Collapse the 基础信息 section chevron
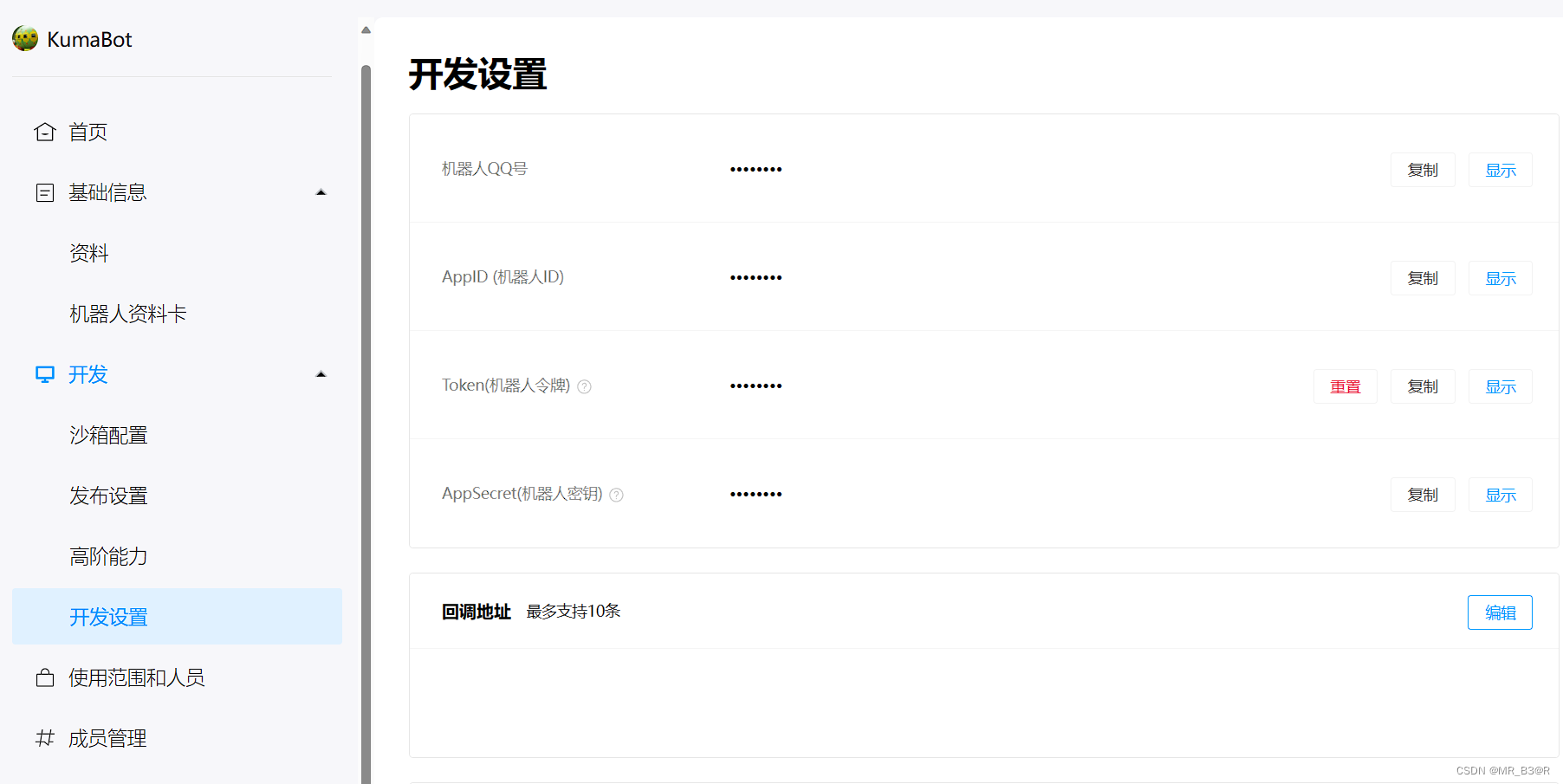 tap(321, 191)
